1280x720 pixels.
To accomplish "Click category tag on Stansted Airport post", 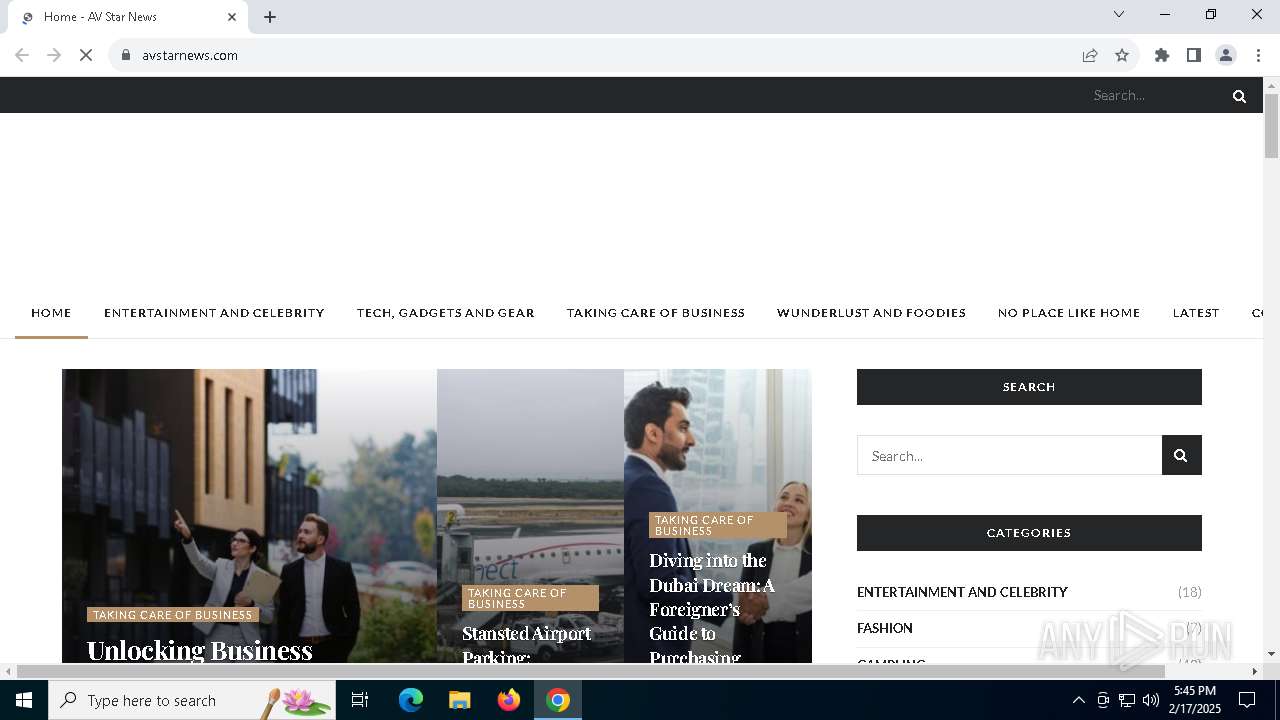I will (x=530, y=598).
